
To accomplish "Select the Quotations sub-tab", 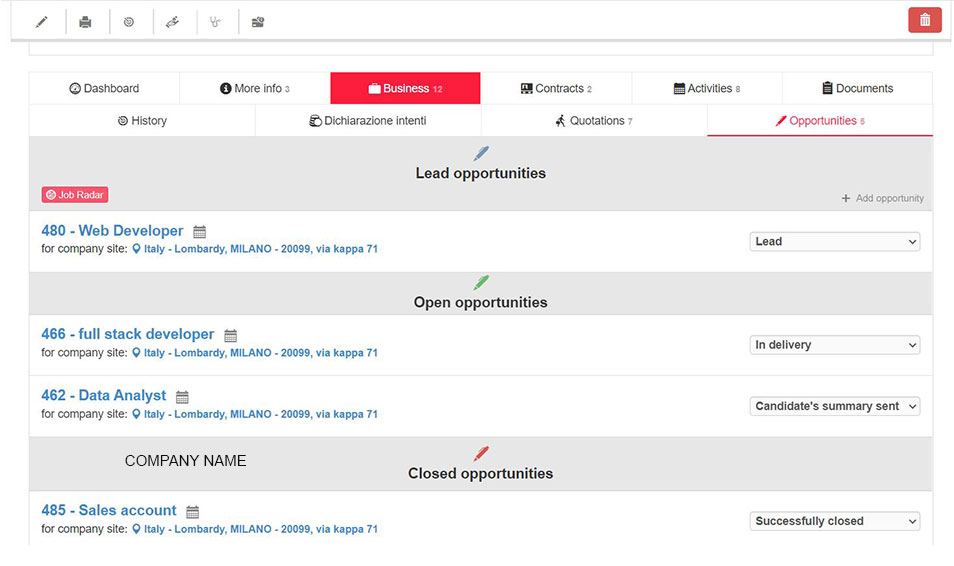I will point(594,121).
